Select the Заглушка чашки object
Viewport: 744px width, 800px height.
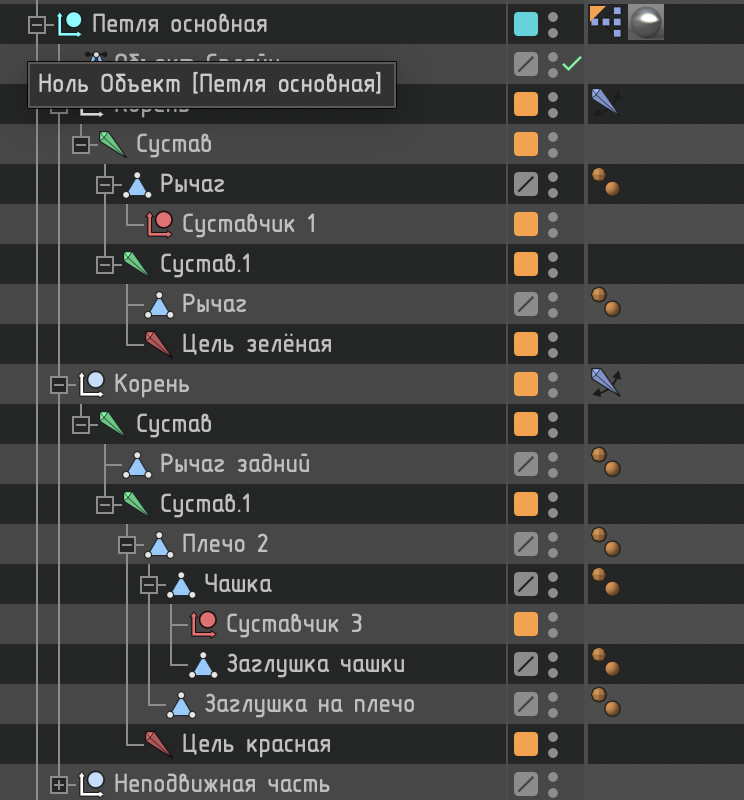[x=315, y=664]
